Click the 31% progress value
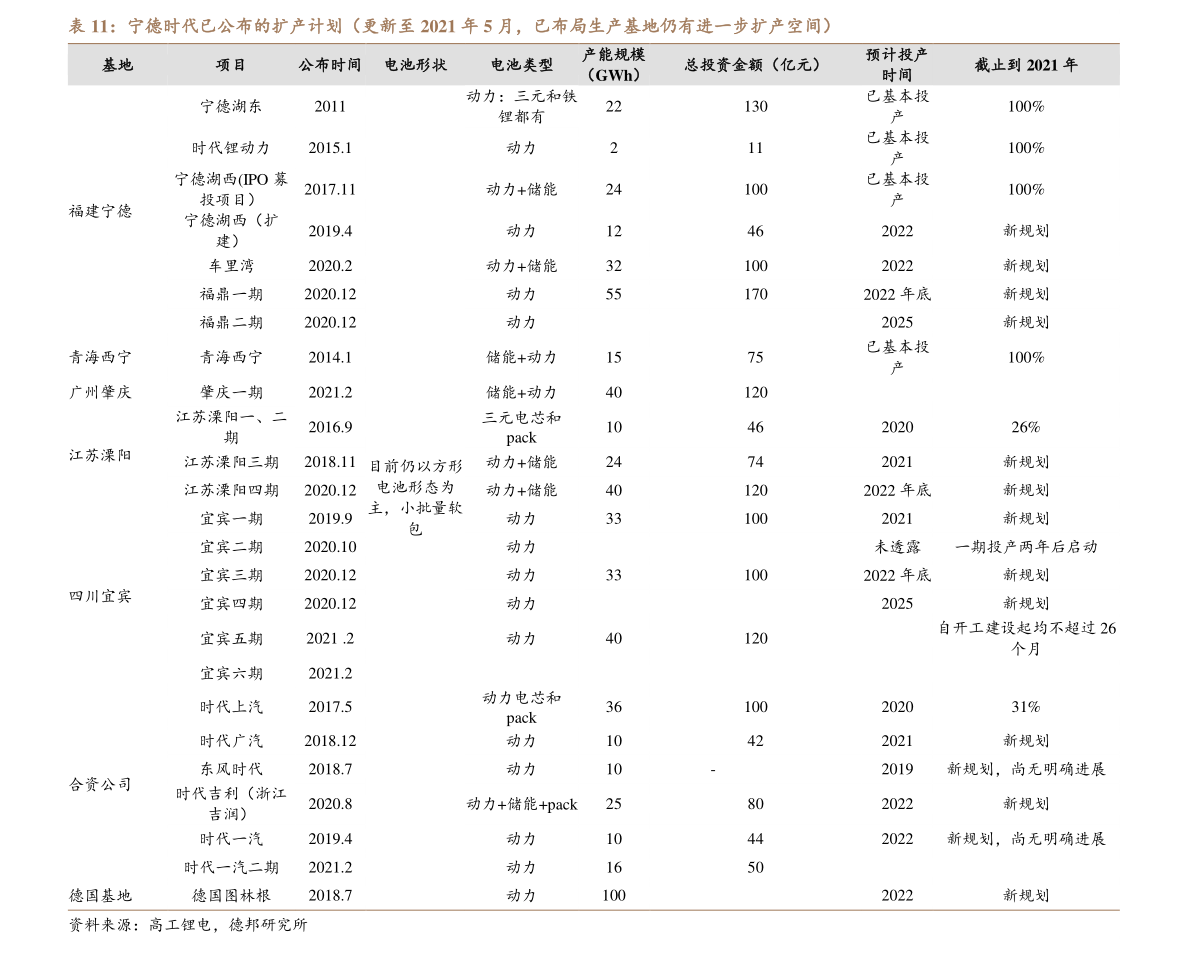The height and width of the screenshot is (954, 1191). (1025, 707)
